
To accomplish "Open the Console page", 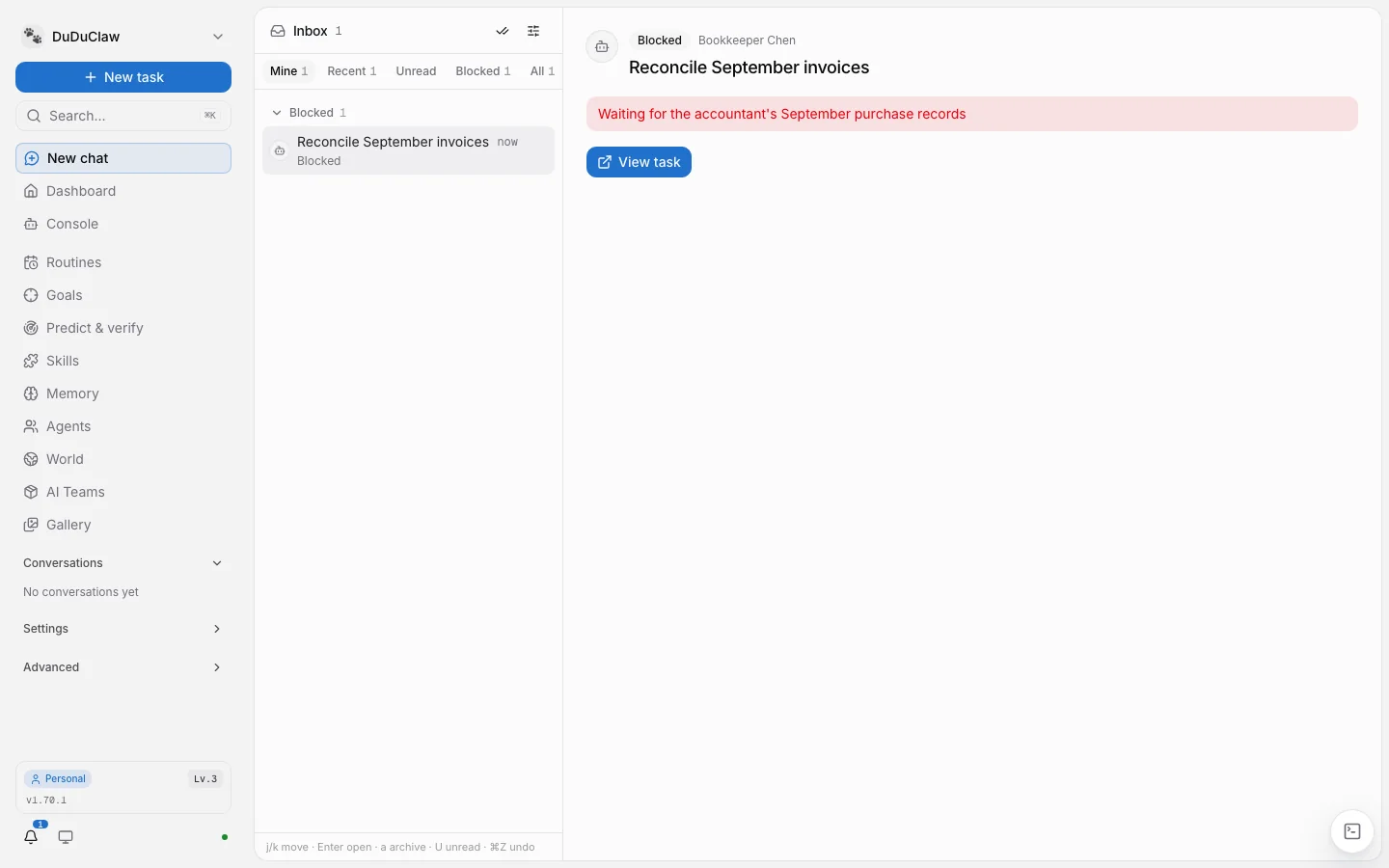I will pyautogui.click(x=123, y=224).
